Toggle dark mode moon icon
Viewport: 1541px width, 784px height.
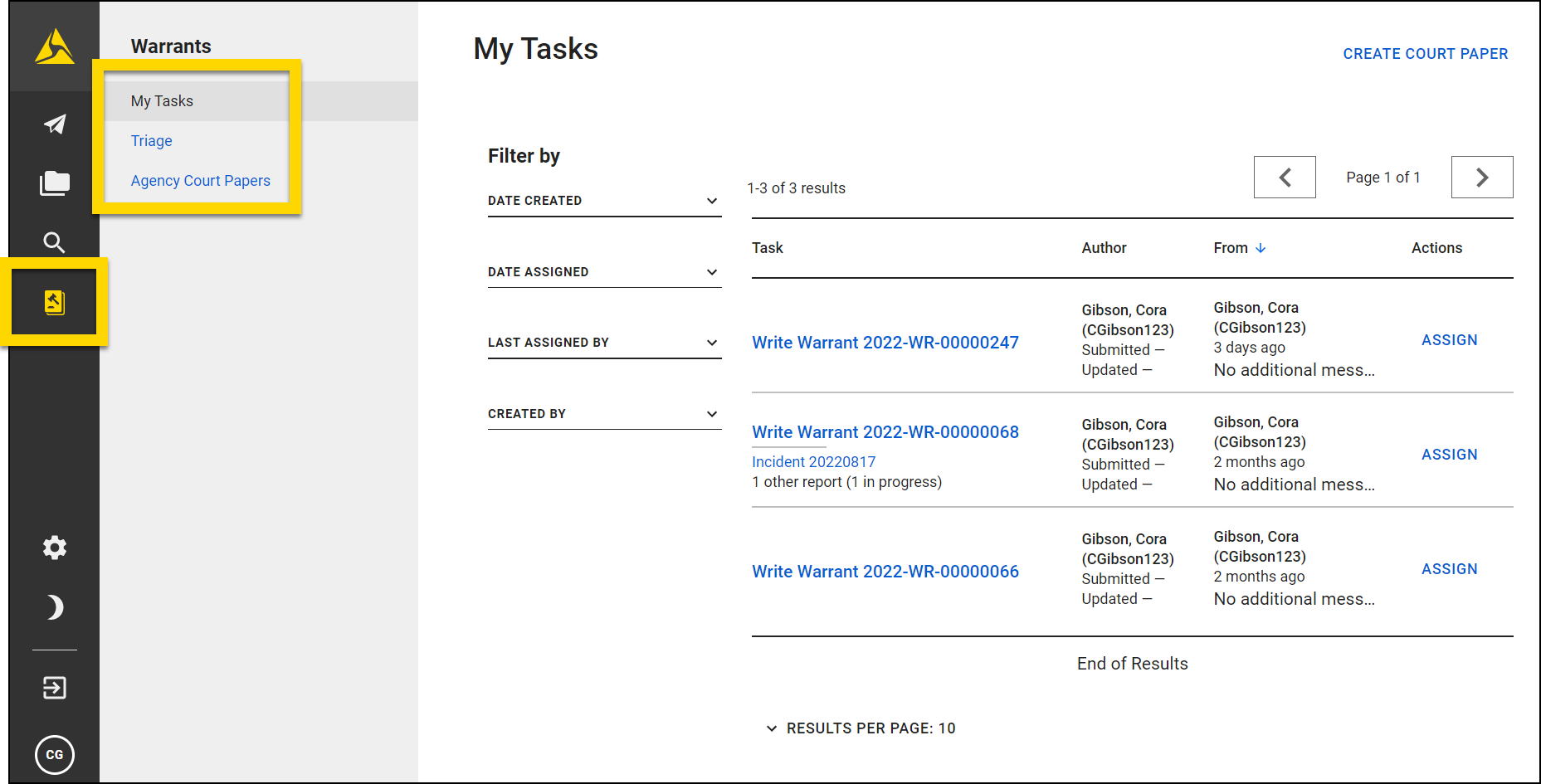(55, 607)
